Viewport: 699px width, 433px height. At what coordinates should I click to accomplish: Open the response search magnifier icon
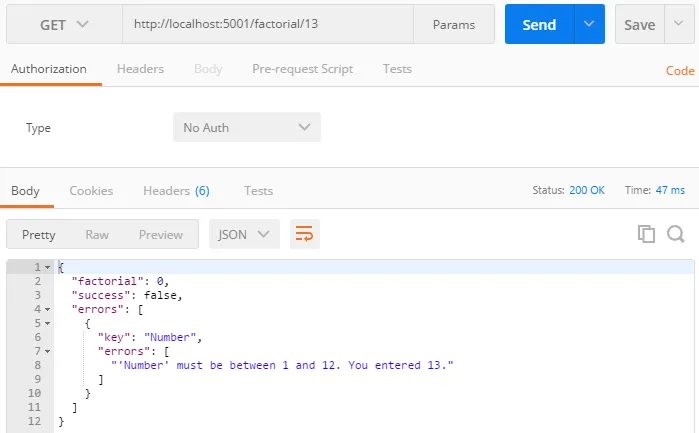coord(675,234)
